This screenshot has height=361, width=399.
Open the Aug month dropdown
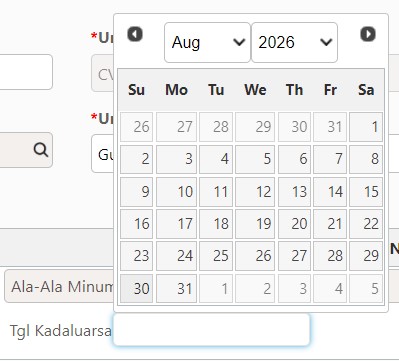tap(207, 42)
